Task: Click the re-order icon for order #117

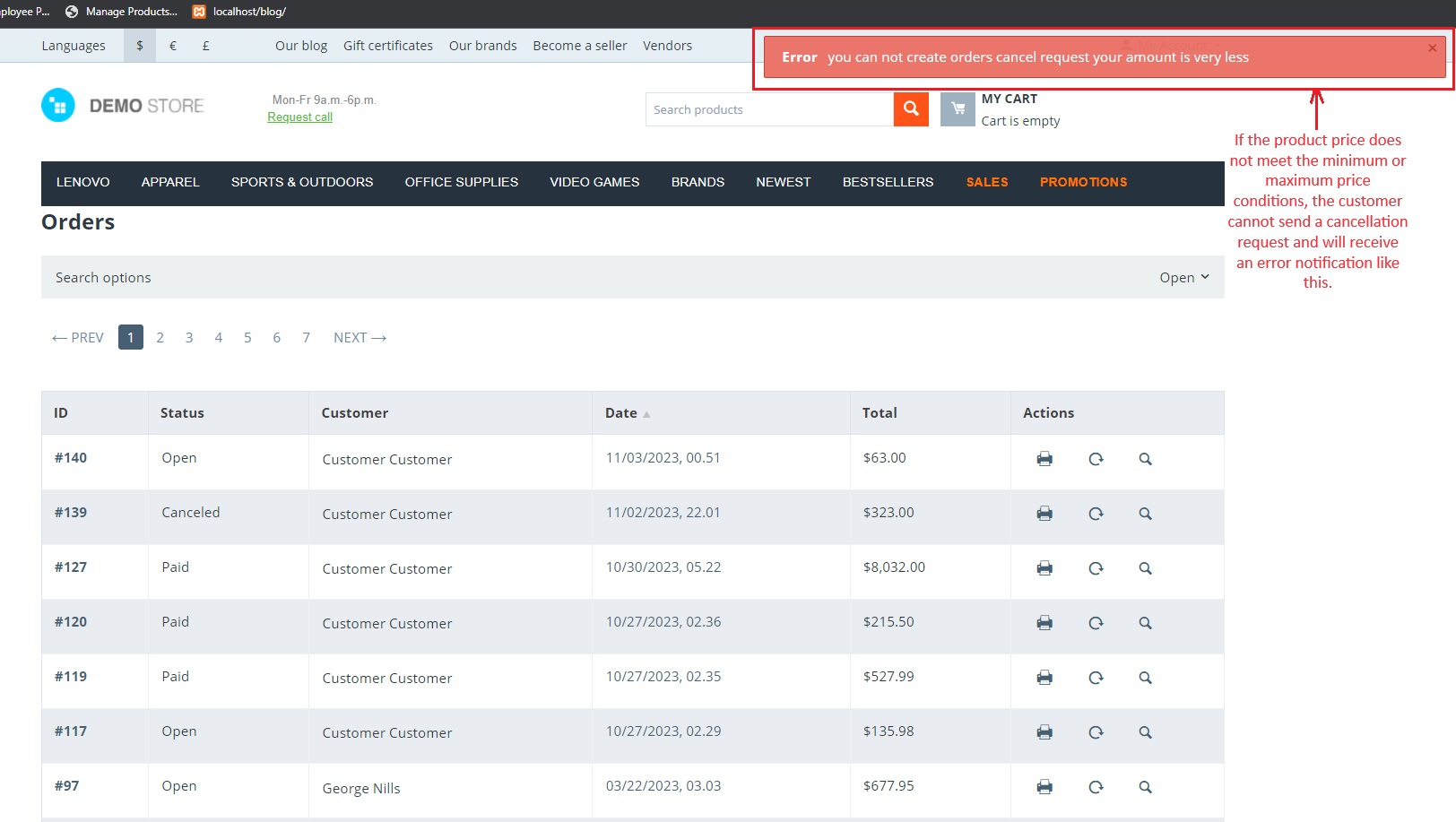Action: click(x=1096, y=732)
